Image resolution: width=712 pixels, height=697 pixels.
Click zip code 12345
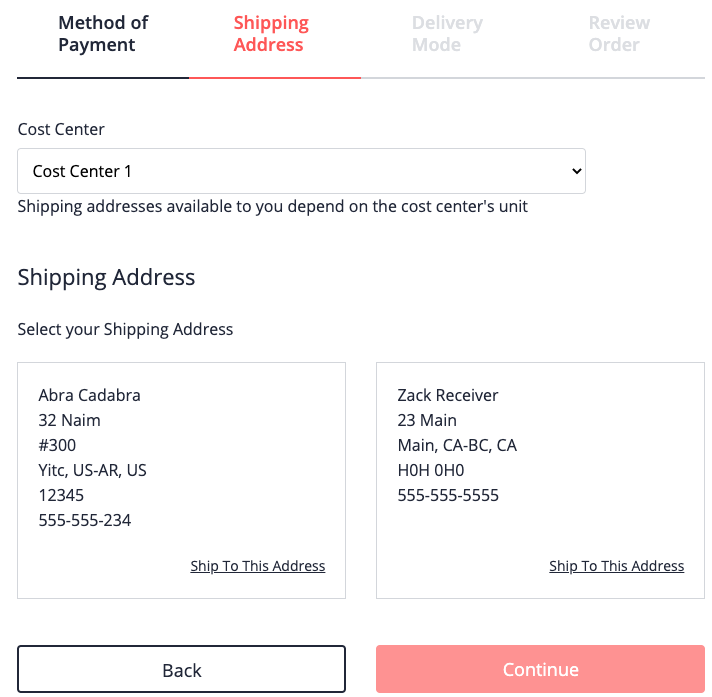click(61, 495)
